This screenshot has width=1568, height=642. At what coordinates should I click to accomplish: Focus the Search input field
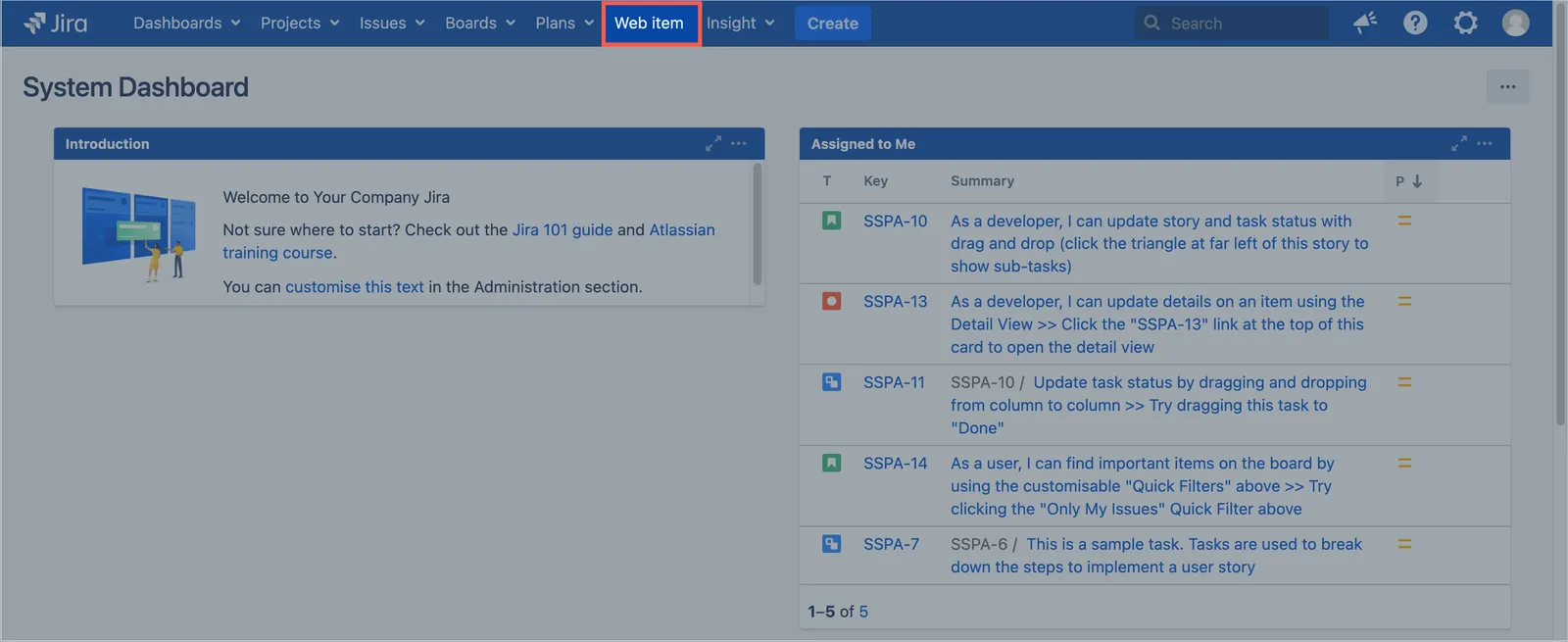[1232, 23]
